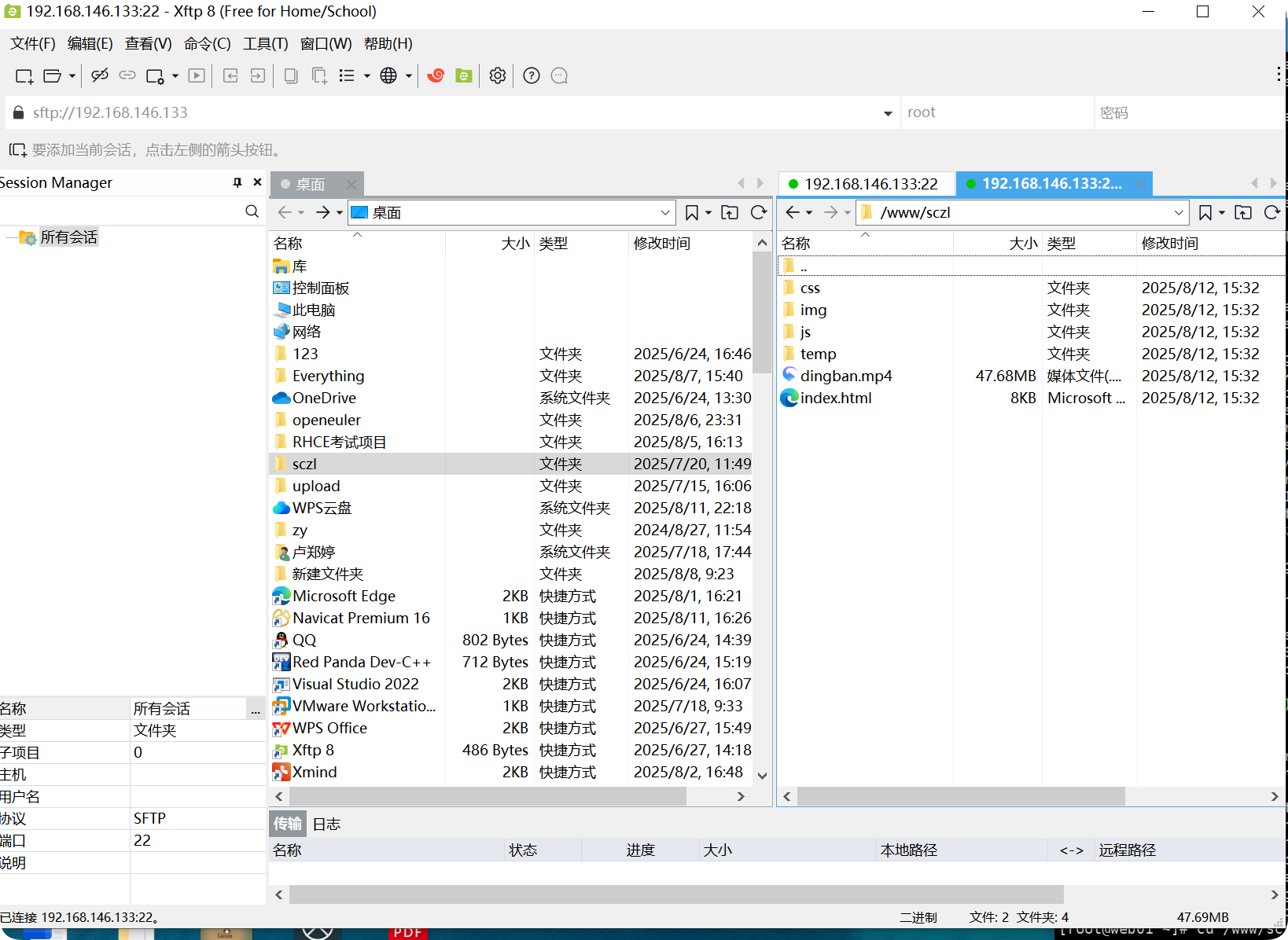Open the 查看(V) menu
The height and width of the screenshot is (940, 1288).
(x=148, y=44)
